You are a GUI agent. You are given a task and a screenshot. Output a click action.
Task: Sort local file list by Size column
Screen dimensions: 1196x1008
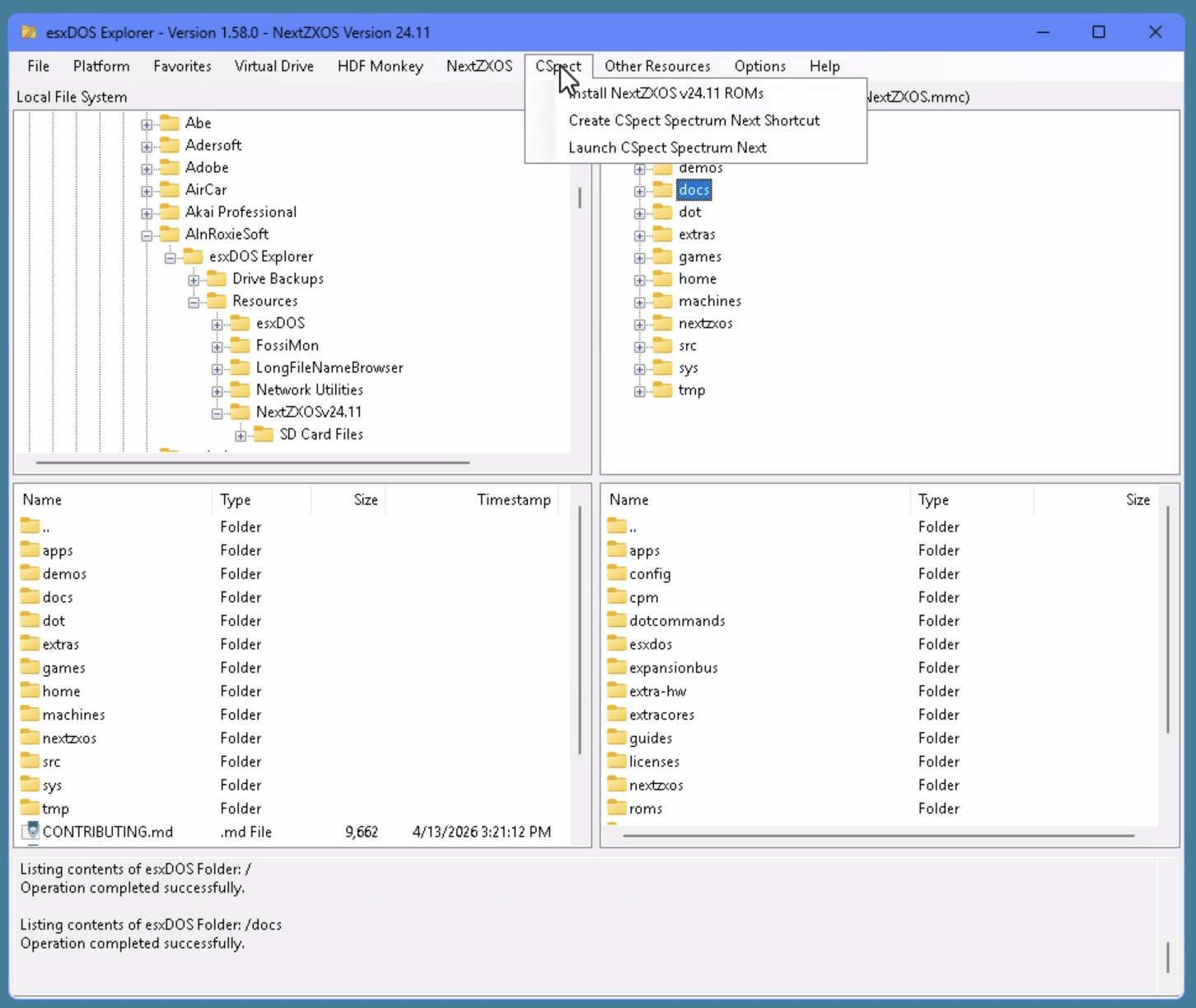348,500
